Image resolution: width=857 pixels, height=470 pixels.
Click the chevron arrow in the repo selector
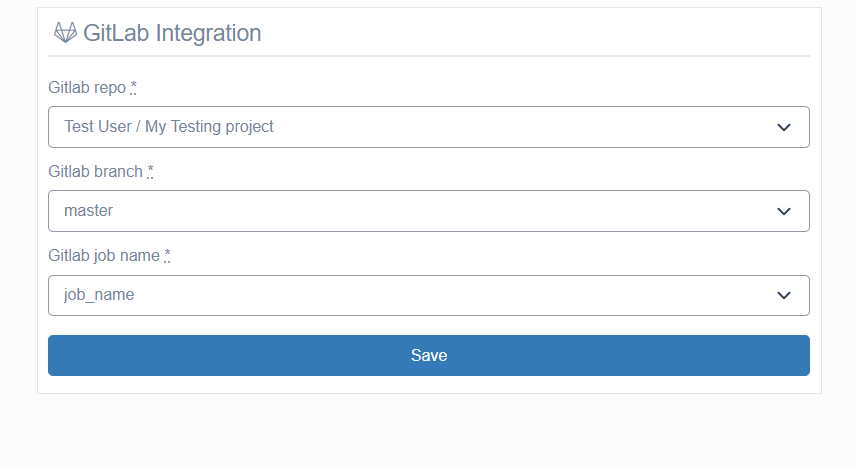click(784, 127)
